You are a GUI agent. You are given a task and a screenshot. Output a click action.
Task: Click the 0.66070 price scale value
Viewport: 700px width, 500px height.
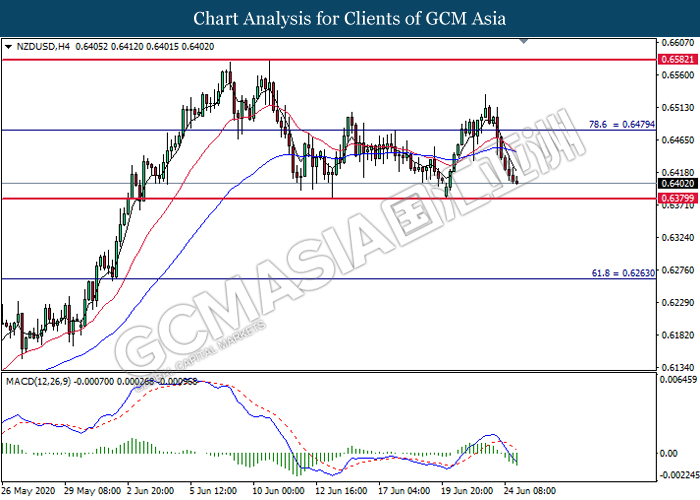(678, 43)
